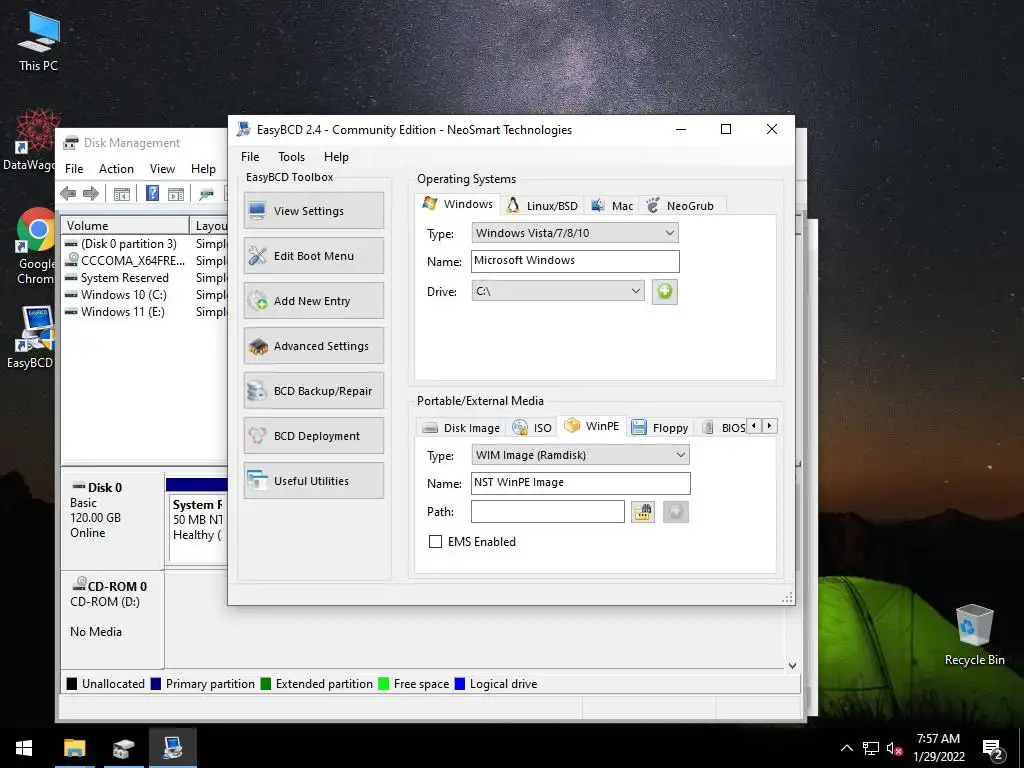Open Disk Management View menu
This screenshot has height=768, width=1024.
[162, 168]
